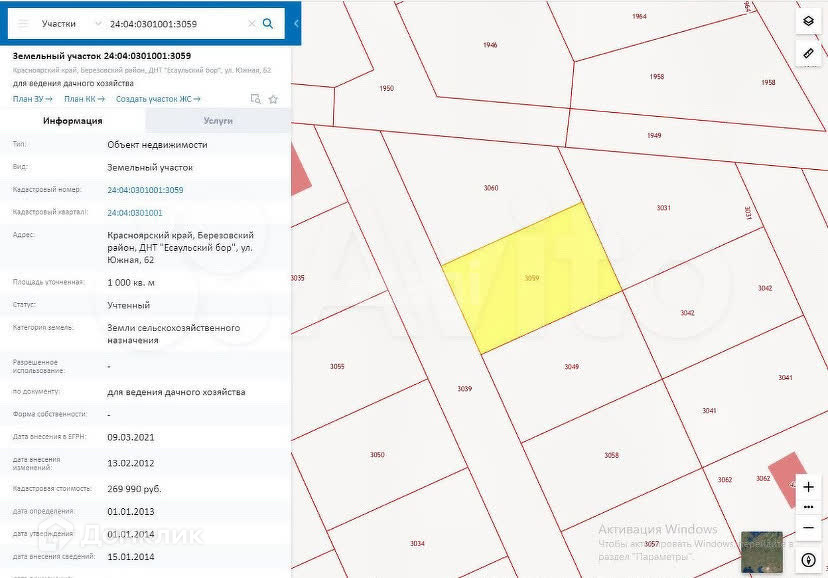Screen dimensions: 828x578
Task: Click Земельный участок title header text
Action: tap(102, 55)
